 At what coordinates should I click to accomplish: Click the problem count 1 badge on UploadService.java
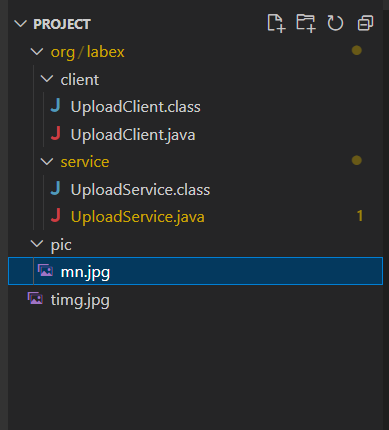pos(360,216)
